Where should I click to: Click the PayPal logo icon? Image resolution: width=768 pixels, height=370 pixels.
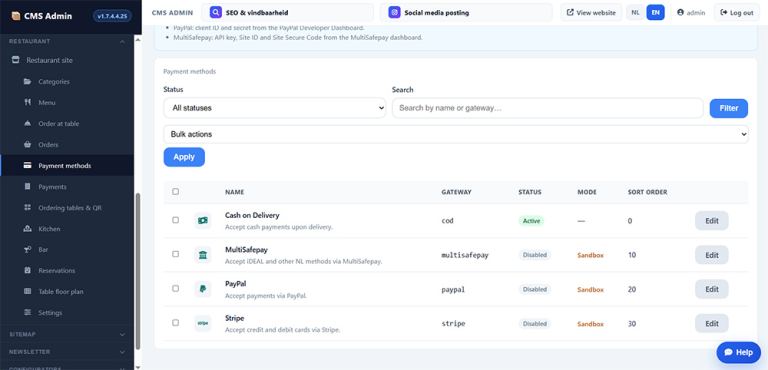[x=202, y=289]
